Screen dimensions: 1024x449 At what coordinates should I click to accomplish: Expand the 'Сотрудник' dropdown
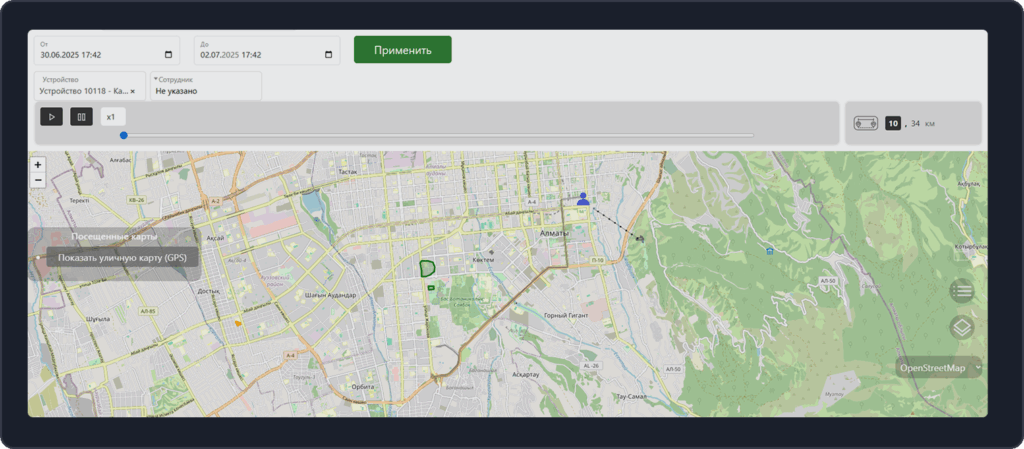pyautogui.click(x=206, y=86)
